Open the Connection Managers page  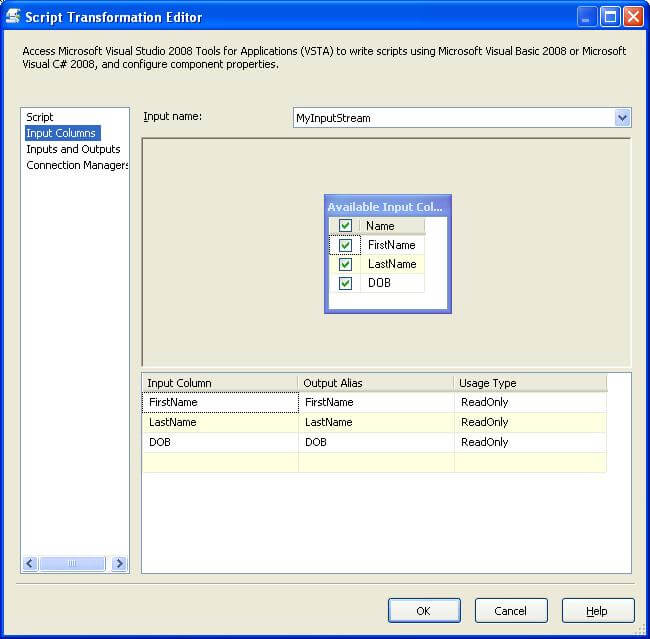point(77,165)
